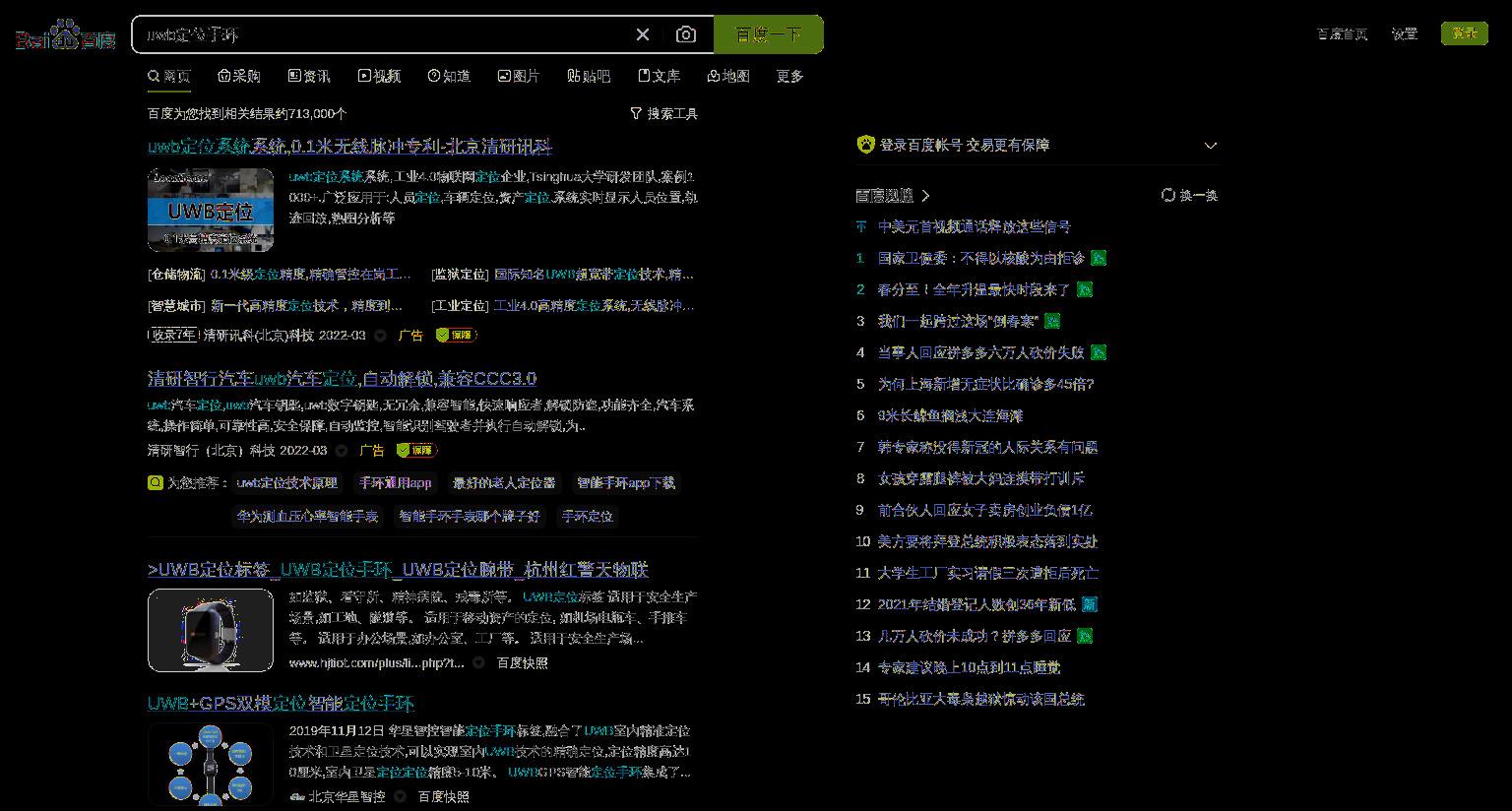Open hot topic 女孩穿露脐装被大妈连拽带打训斥
The height and width of the screenshot is (811, 1512).
coord(981,478)
